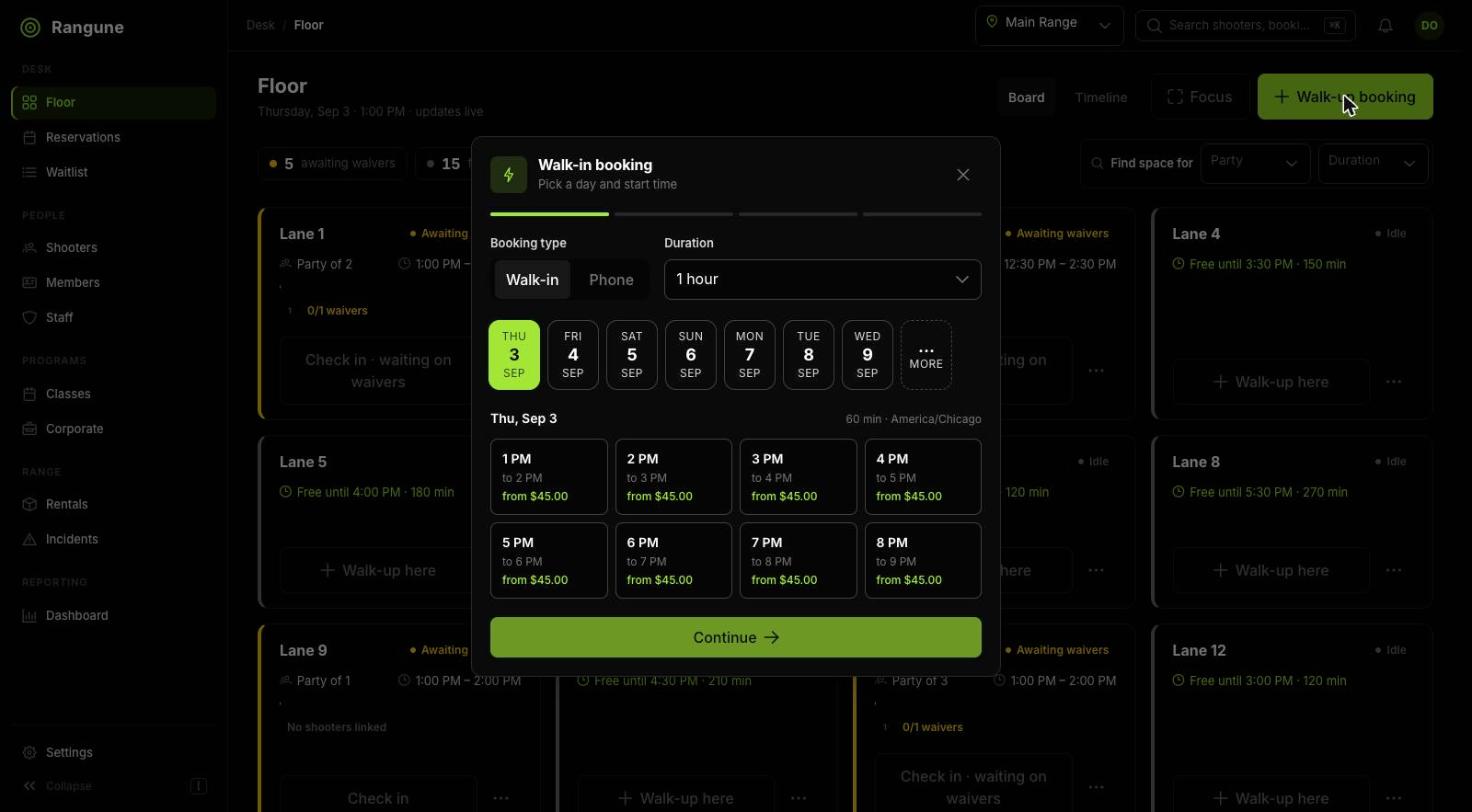Open notifications bell
The height and width of the screenshot is (812, 1472).
pyautogui.click(x=1385, y=26)
